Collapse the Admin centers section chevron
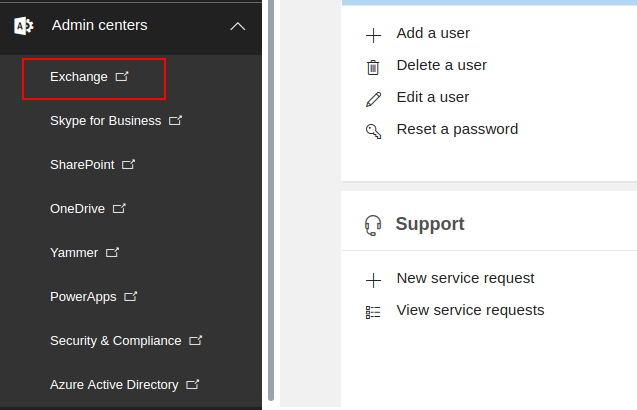The image size is (637, 410). (x=237, y=26)
